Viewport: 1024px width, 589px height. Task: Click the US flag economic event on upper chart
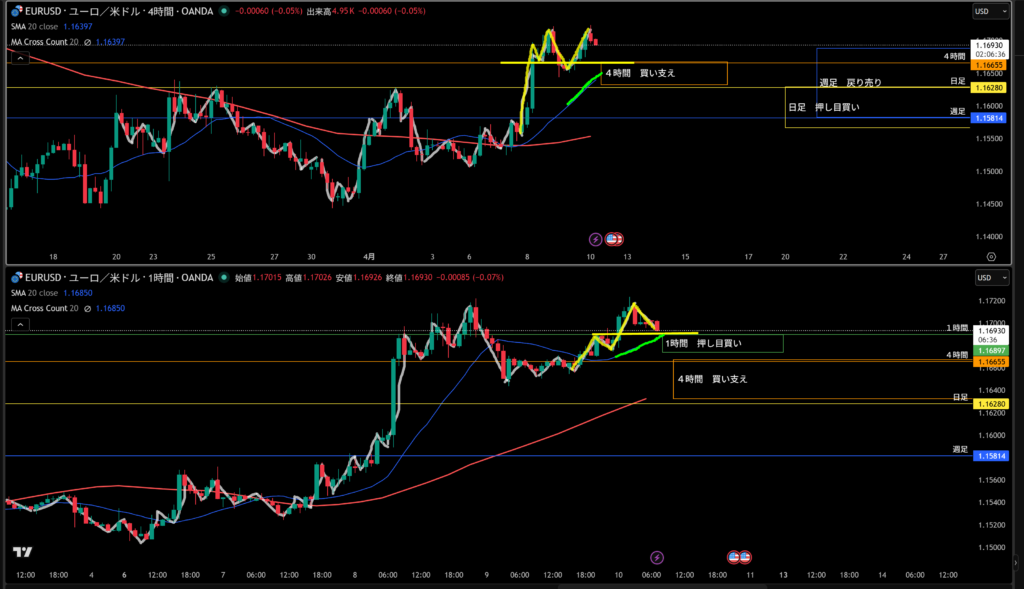[615, 239]
